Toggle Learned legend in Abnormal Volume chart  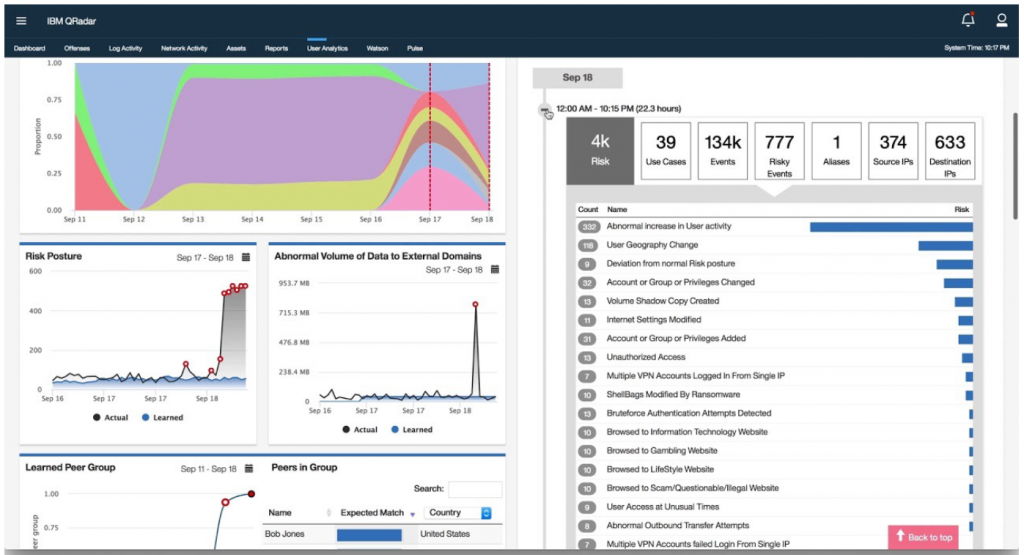click(412, 430)
